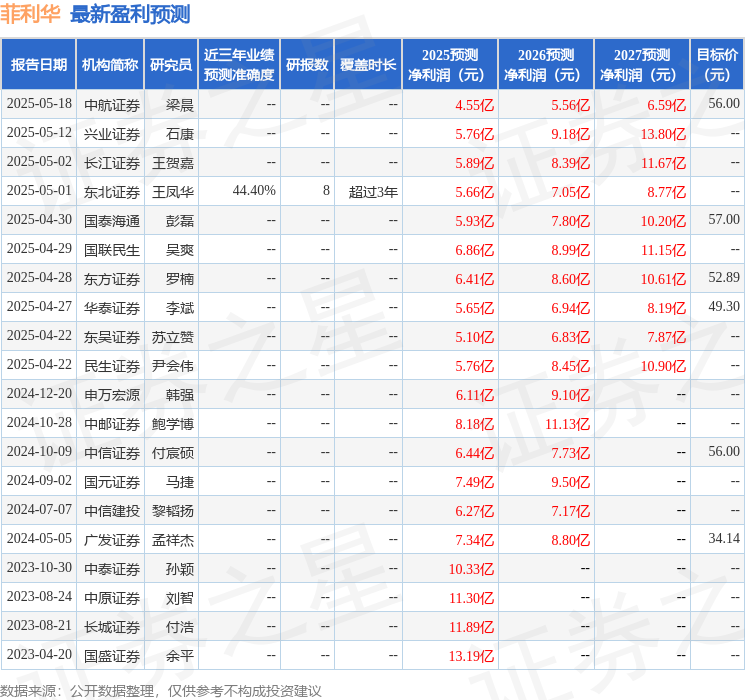This screenshot has height=700, width=745.
Task: Click the 研报数 column header
Action: coord(307,65)
